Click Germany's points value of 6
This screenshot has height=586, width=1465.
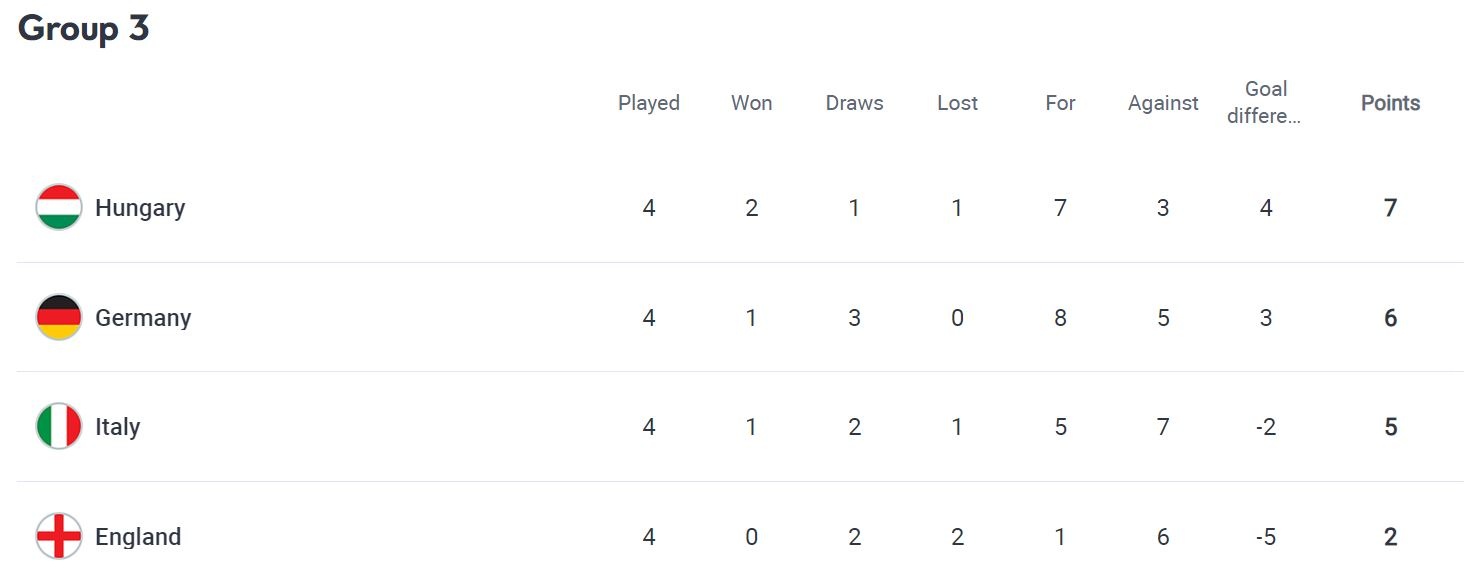1390,318
